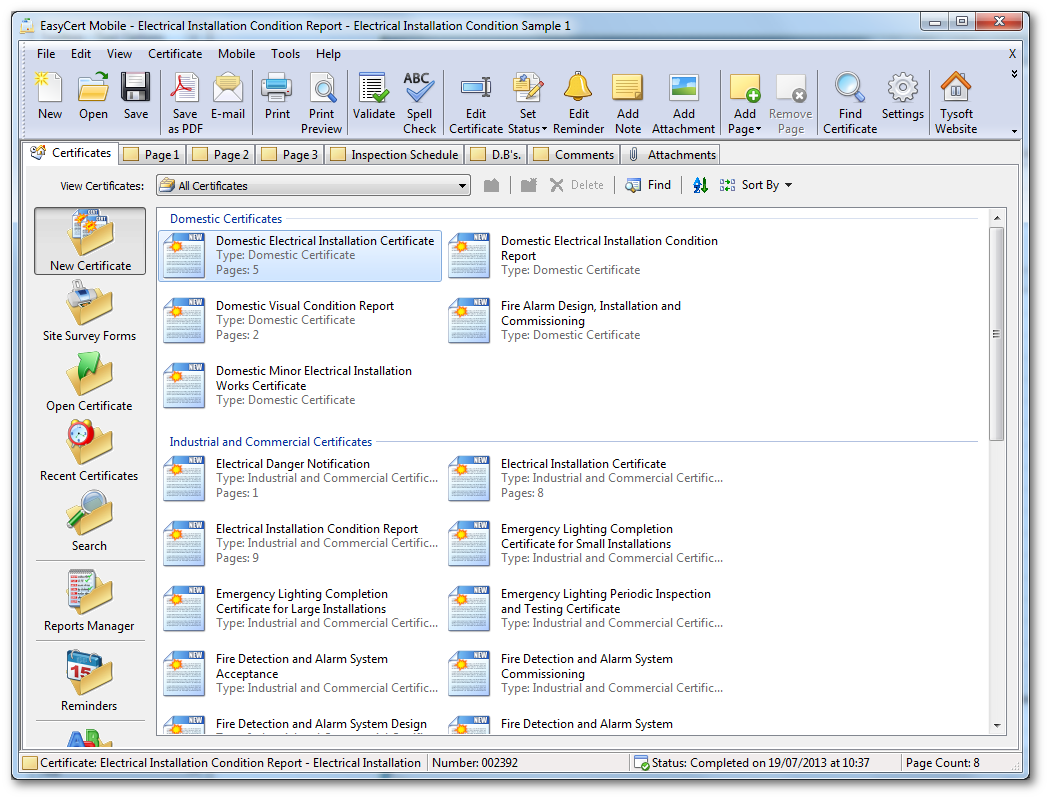Select Domestic Electrical Installation Condition Report
1049x799 pixels.
585,256
